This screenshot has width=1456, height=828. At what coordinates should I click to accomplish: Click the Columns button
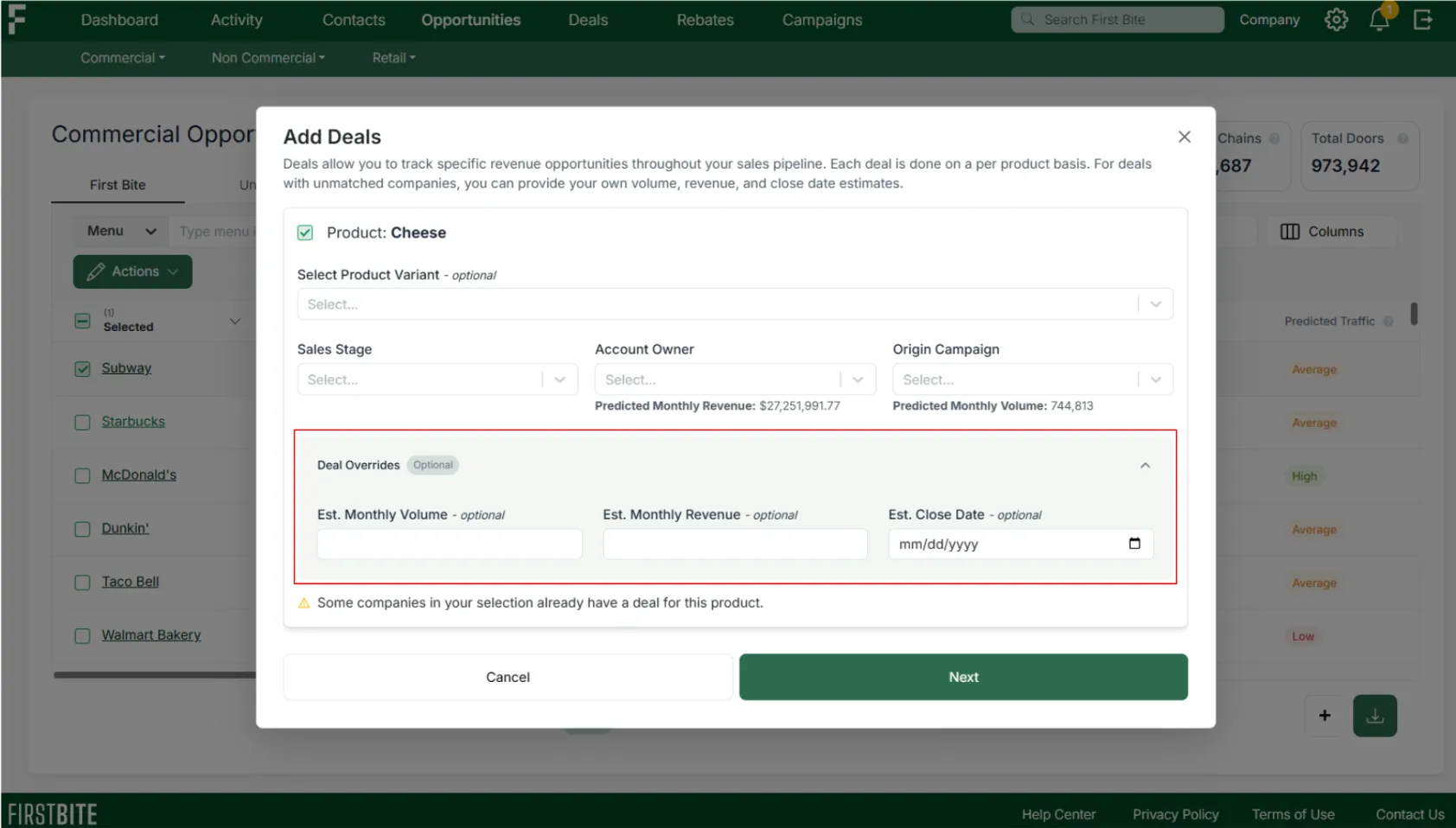click(x=1332, y=232)
